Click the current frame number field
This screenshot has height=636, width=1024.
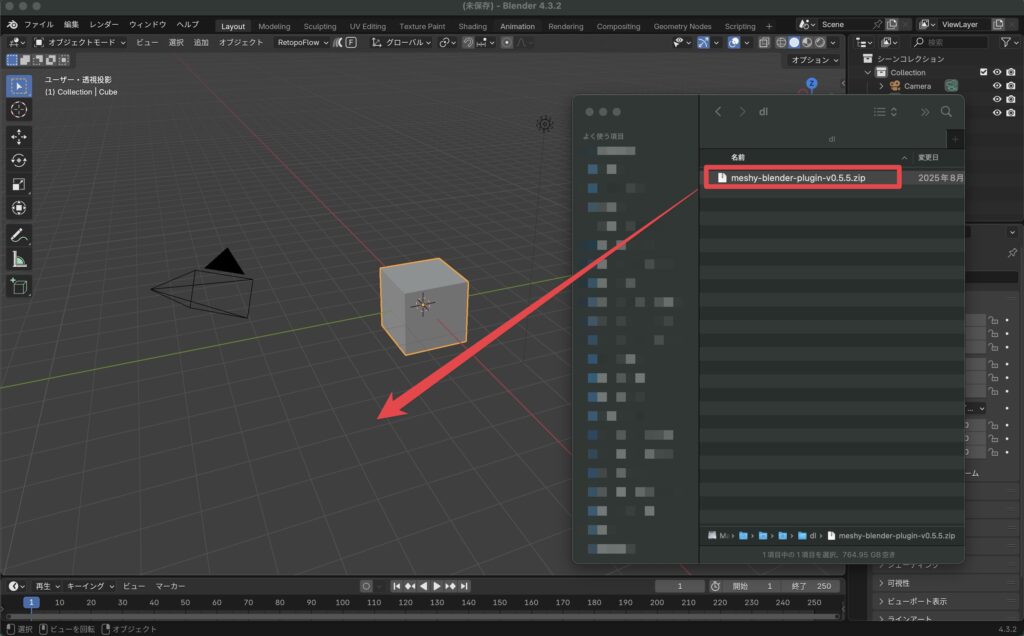(x=680, y=586)
